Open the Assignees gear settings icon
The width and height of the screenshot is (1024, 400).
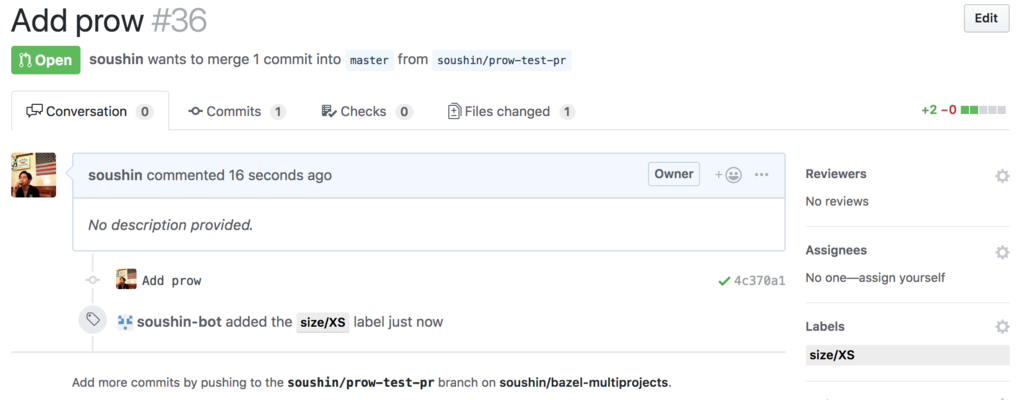pos(1002,252)
